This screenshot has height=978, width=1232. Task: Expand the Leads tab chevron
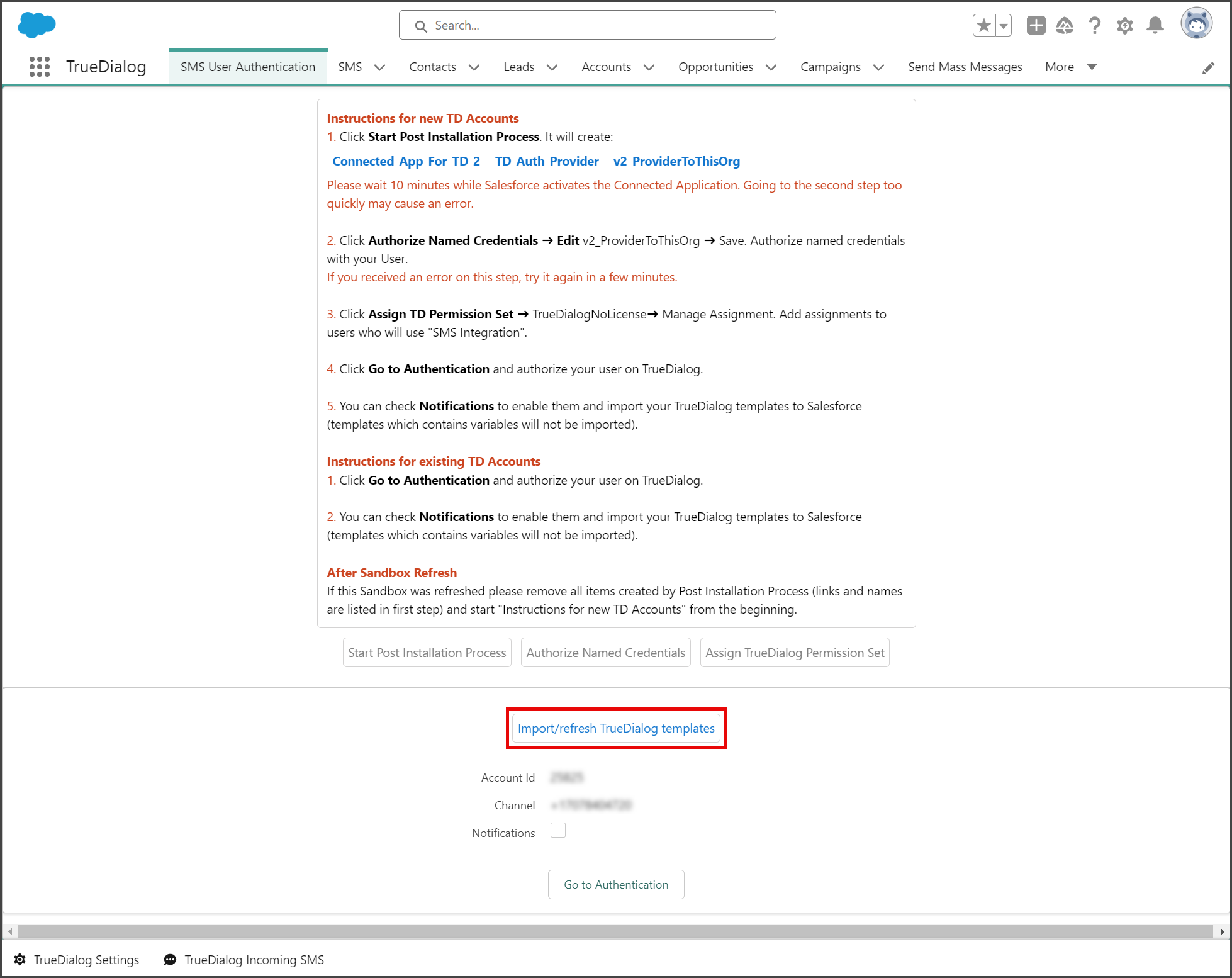click(x=552, y=67)
